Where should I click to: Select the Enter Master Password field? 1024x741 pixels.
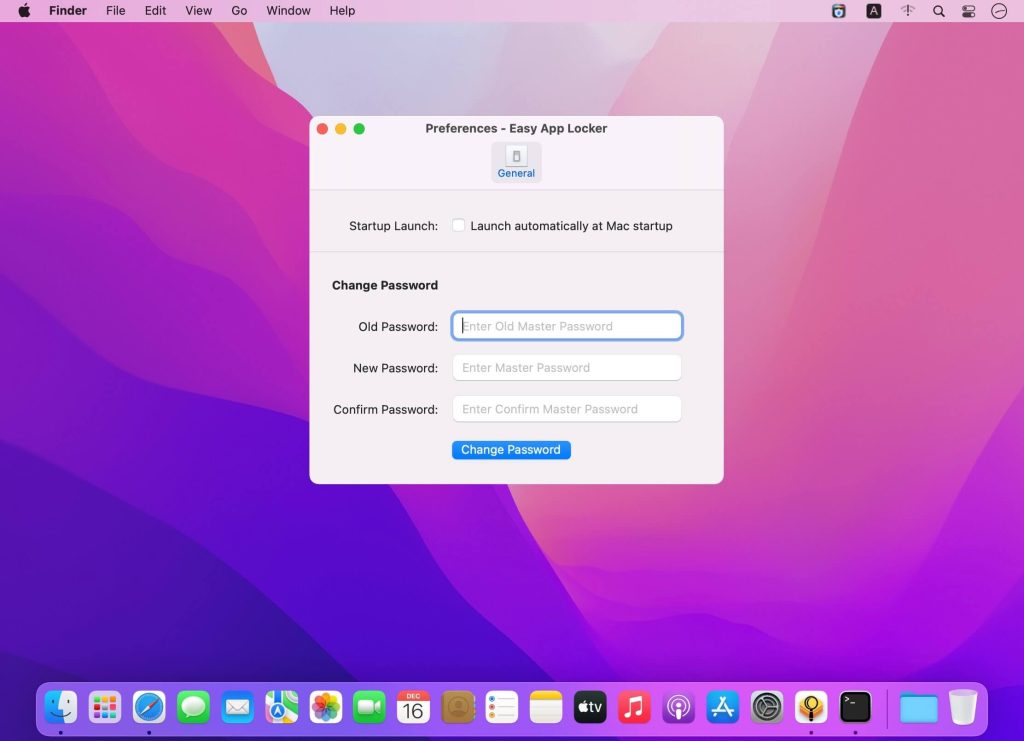[x=566, y=367]
